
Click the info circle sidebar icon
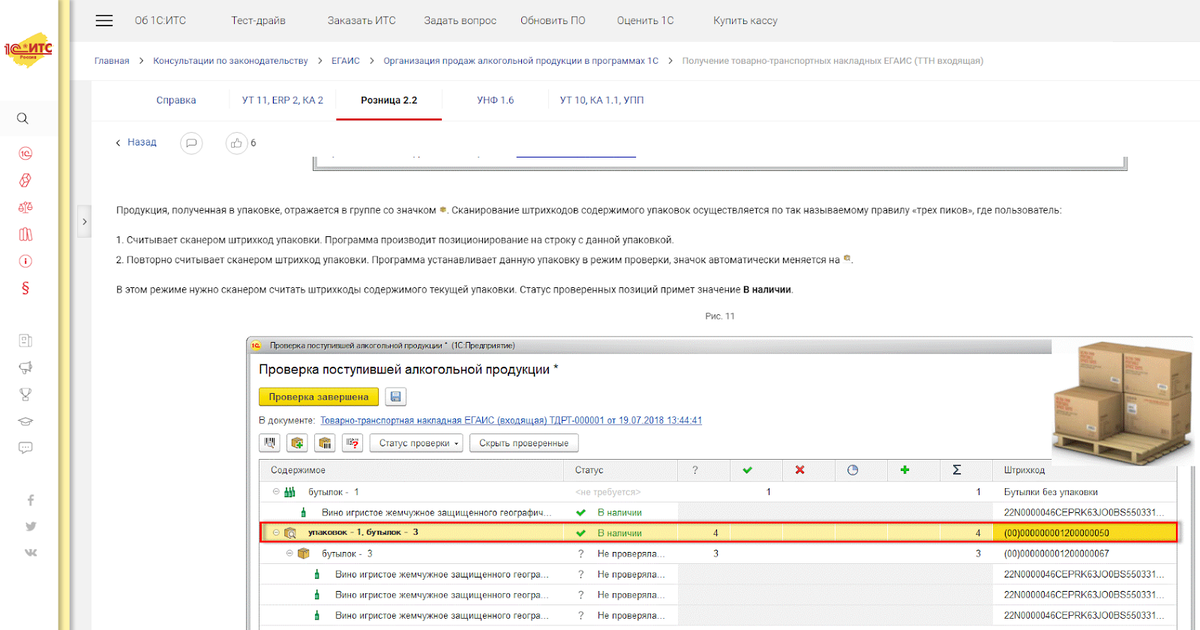pyautogui.click(x=26, y=261)
